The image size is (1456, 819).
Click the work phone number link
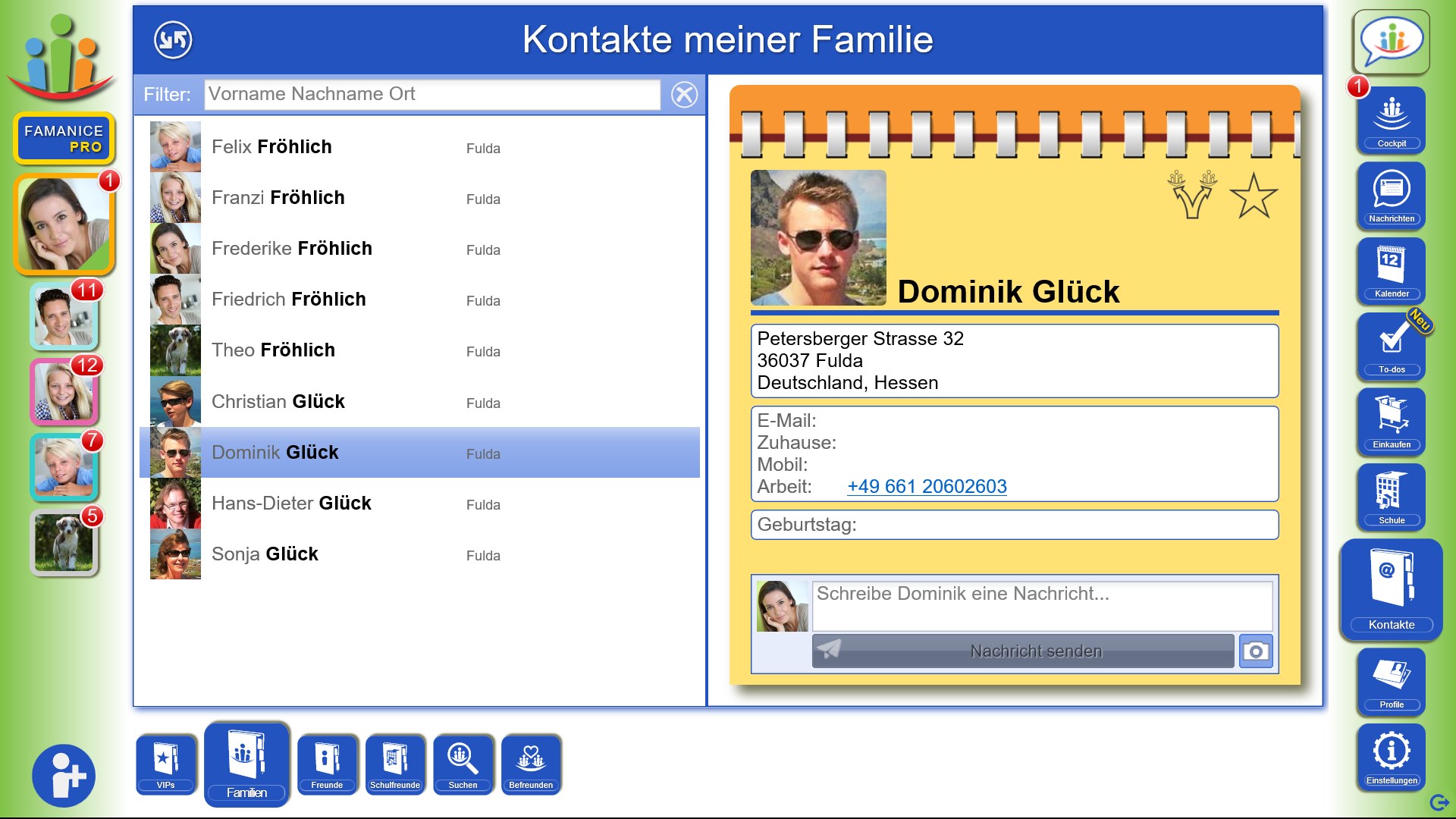[x=927, y=487]
